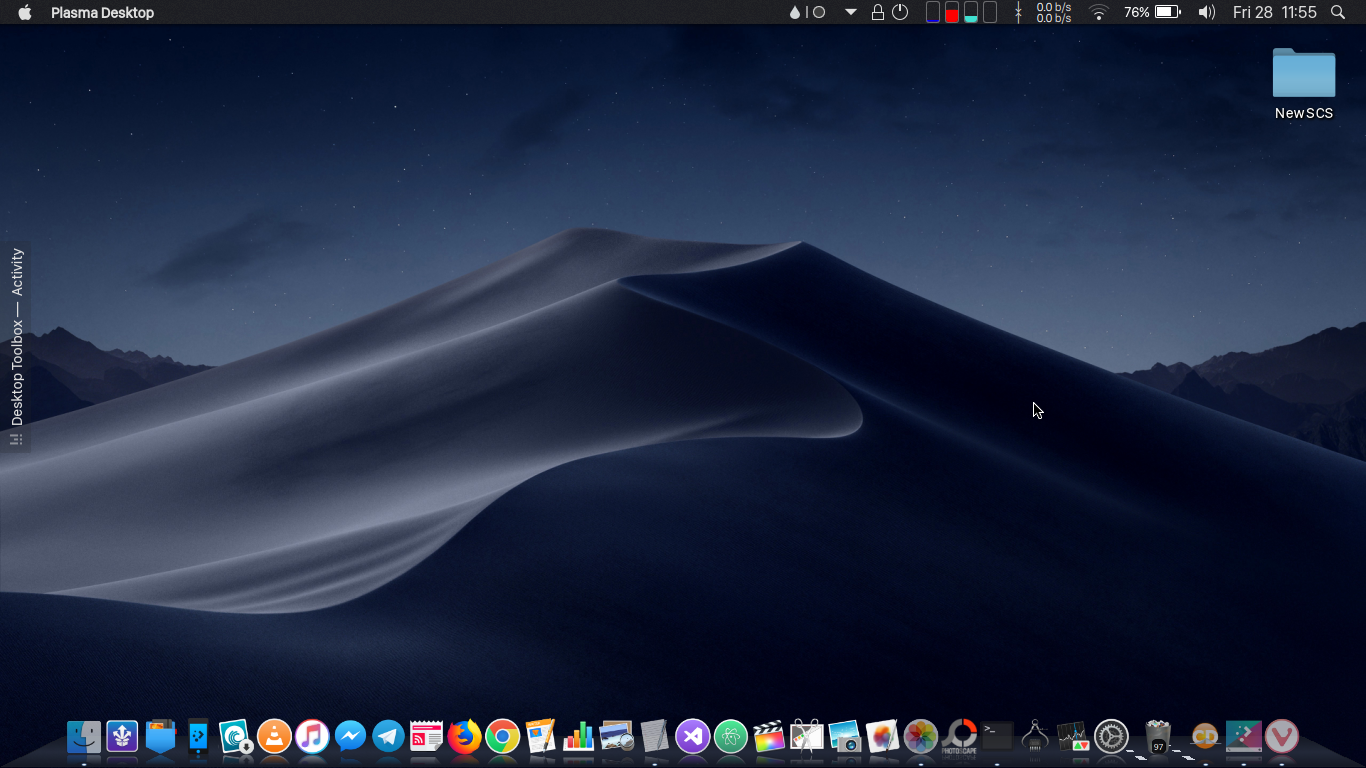1366x768 pixels.
Task: Launch the Terminal
Action: (x=997, y=736)
